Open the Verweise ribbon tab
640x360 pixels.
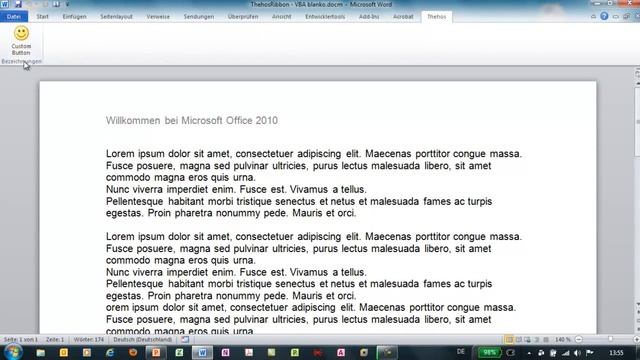pos(158,17)
